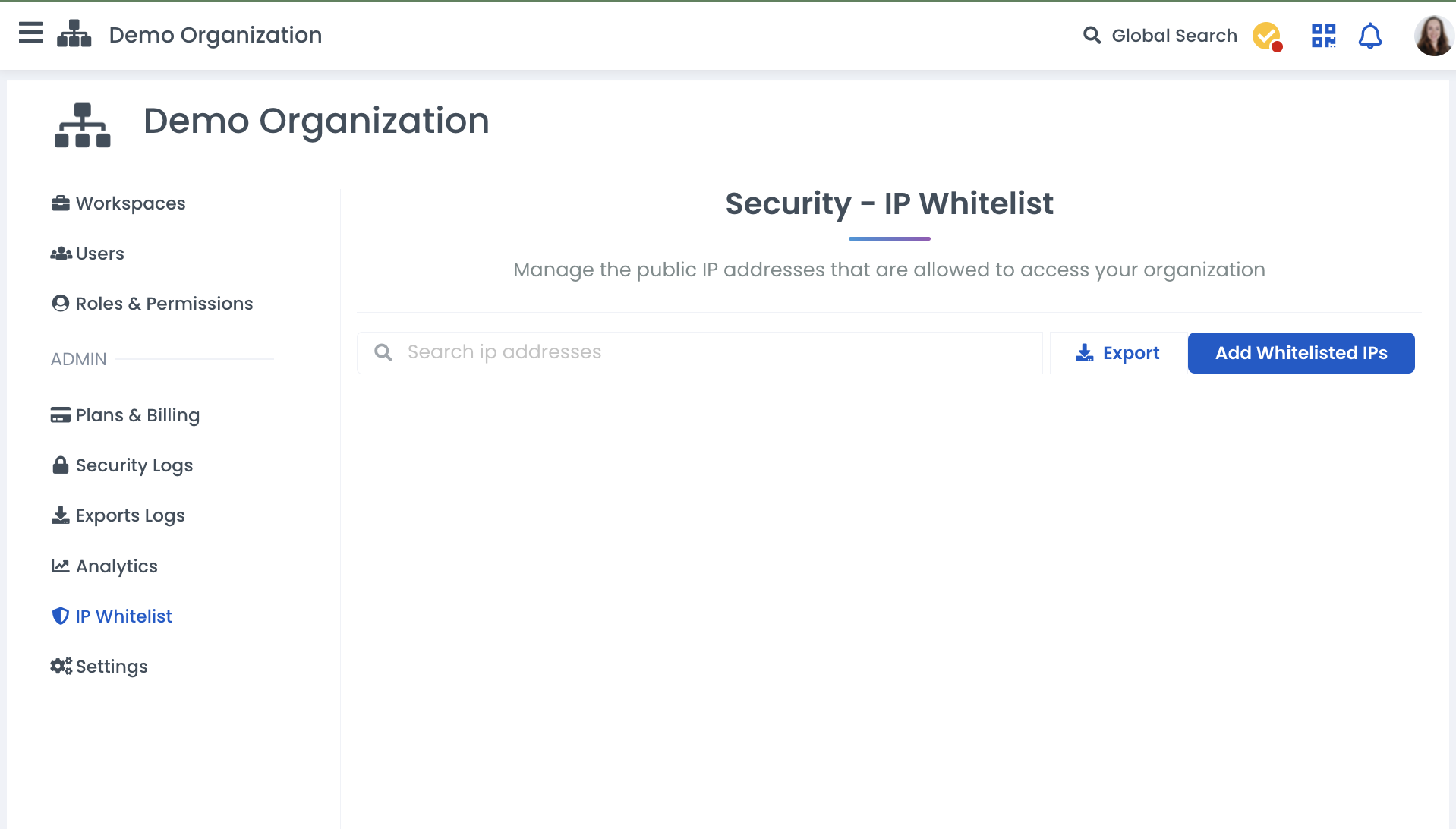Open the yellow checkmark tasks icon

click(x=1266, y=36)
